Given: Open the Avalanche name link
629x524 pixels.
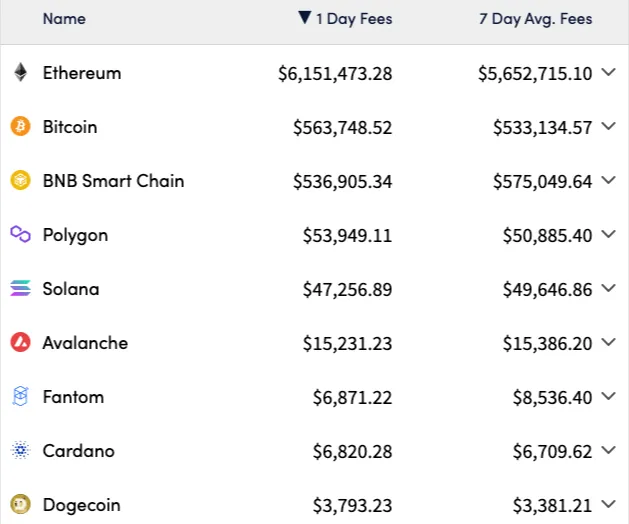Looking at the screenshot, I should [85, 343].
